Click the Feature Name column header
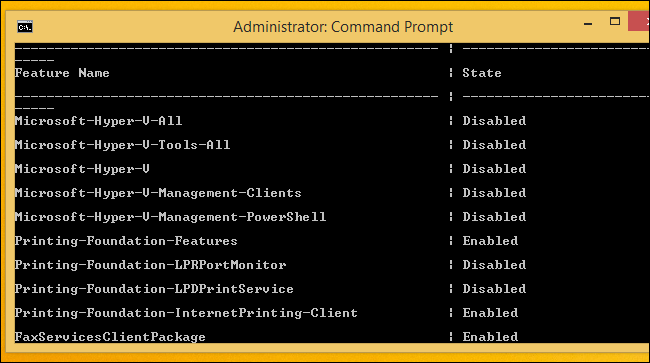The width and height of the screenshot is (650, 363). 62,73
